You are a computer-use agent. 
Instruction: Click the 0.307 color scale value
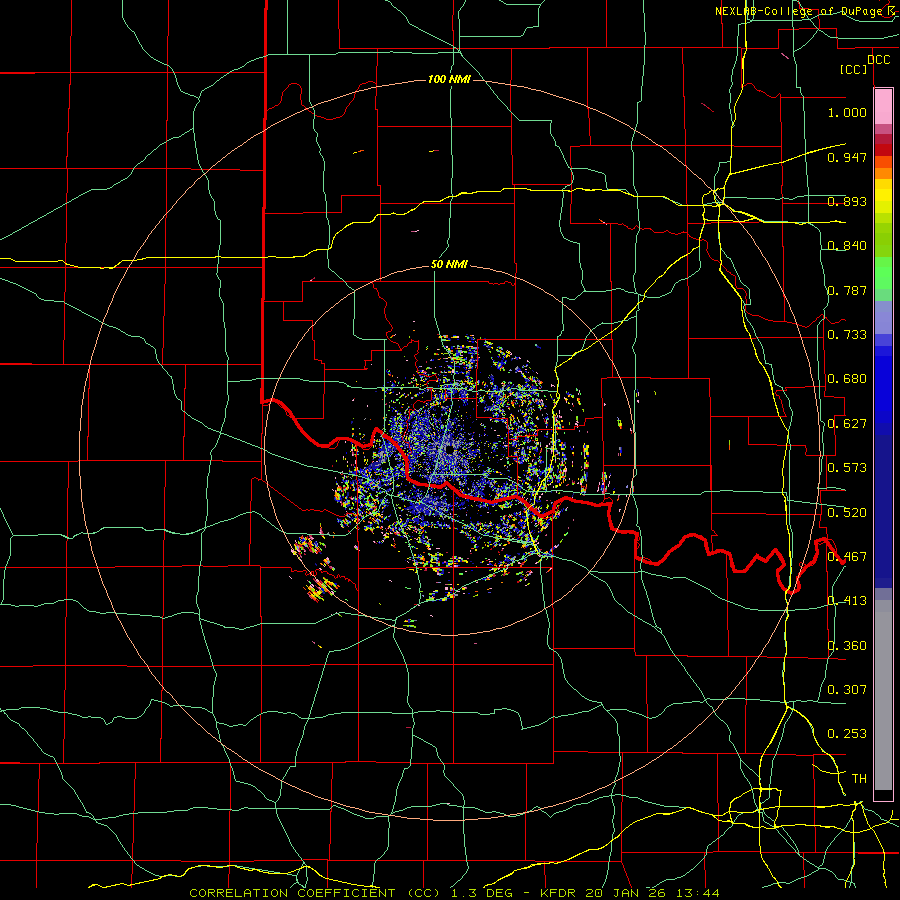(847, 690)
